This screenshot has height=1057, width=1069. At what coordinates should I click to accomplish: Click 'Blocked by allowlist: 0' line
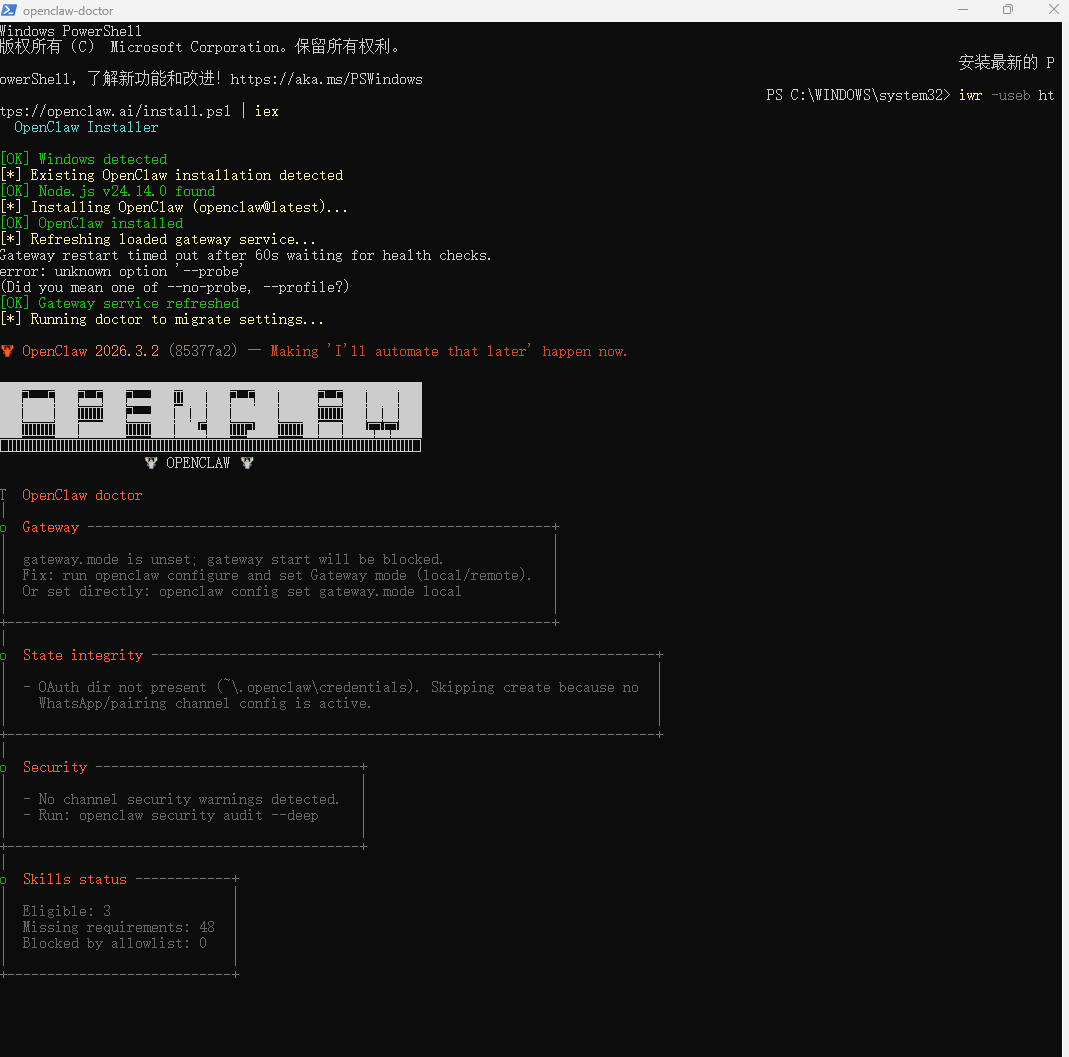coord(115,944)
